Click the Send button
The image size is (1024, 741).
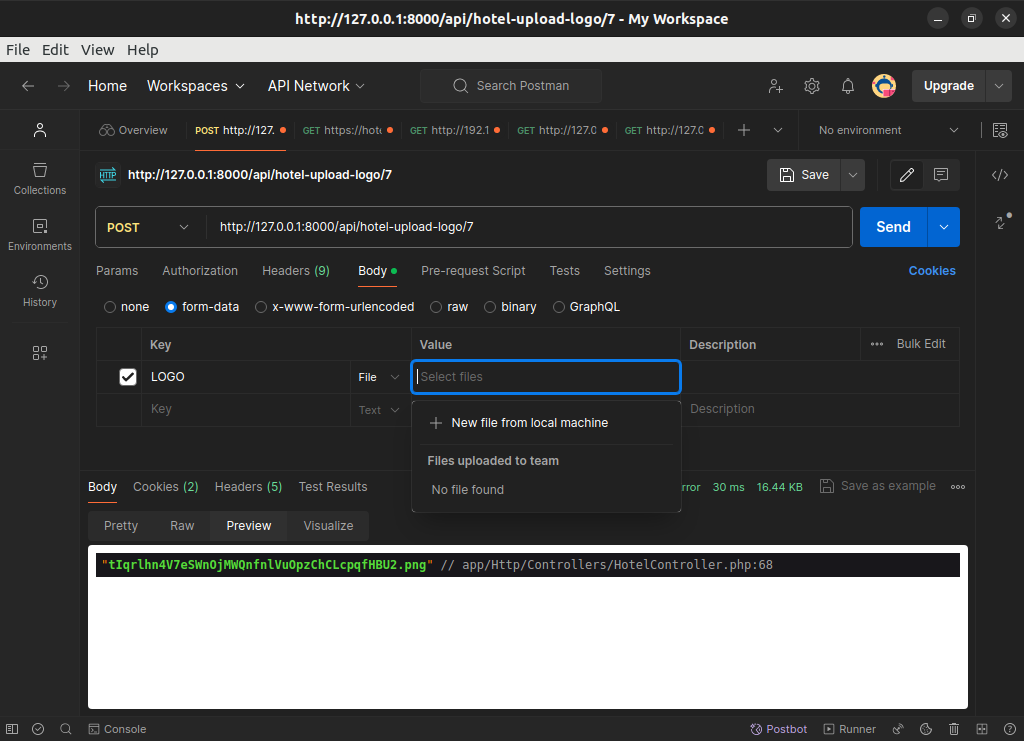pyautogui.click(x=893, y=227)
